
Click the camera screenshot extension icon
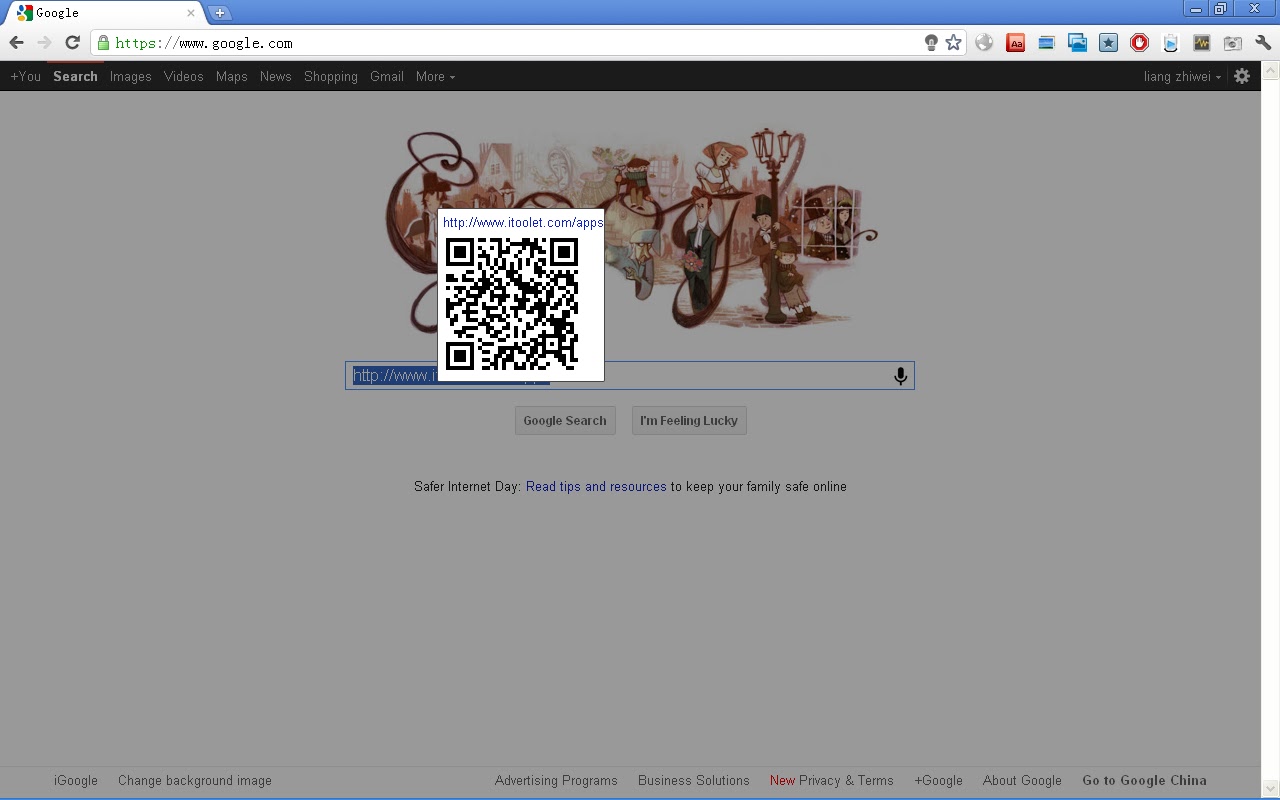tap(1232, 43)
